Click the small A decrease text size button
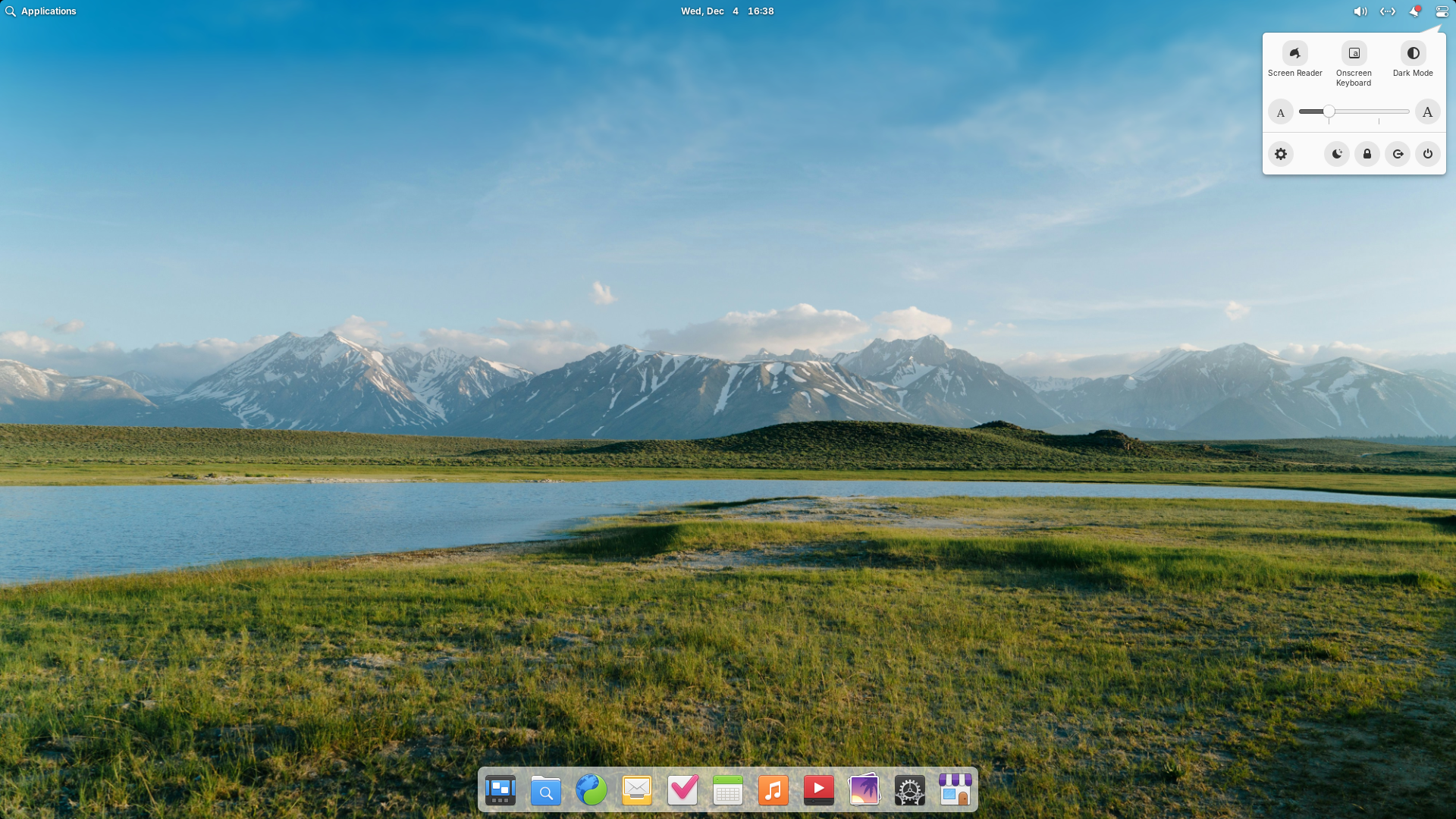The width and height of the screenshot is (1456, 819). [1281, 112]
